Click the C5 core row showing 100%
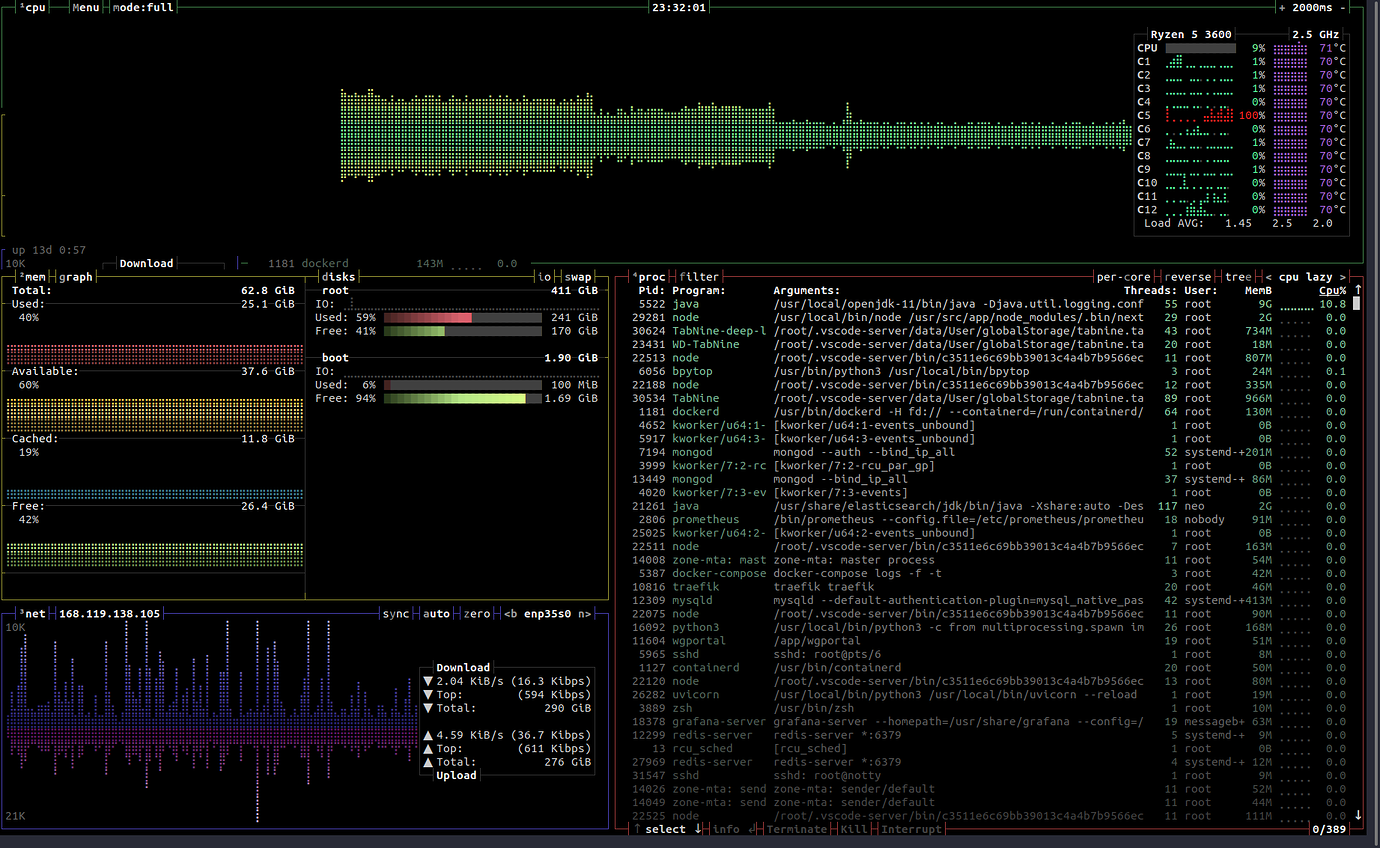The image size is (1380, 848). [x=1241, y=115]
